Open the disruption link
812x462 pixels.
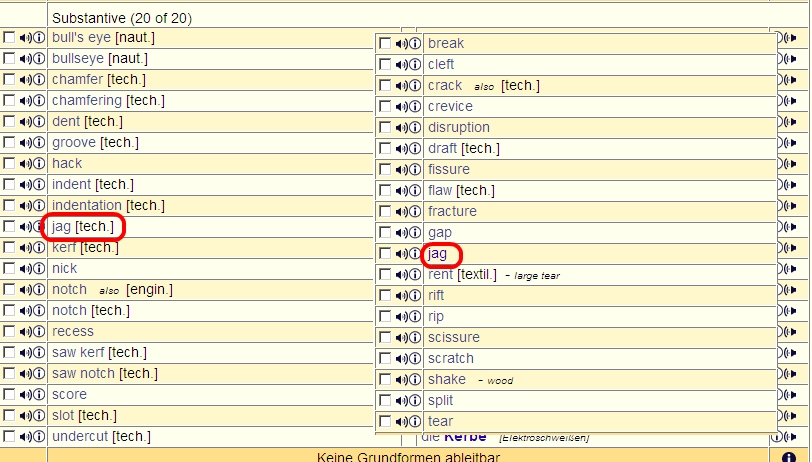(x=459, y=127)
